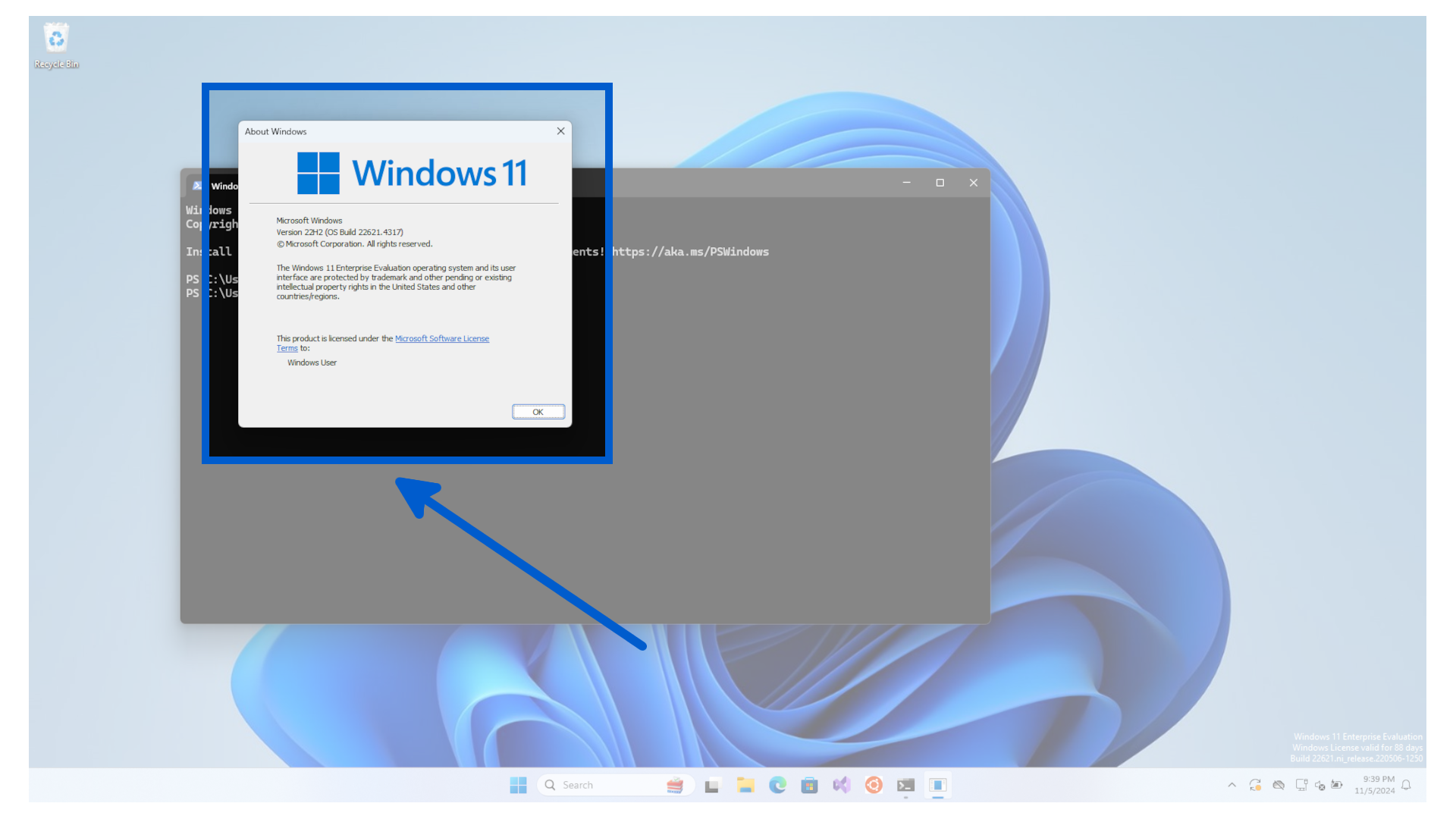Open Microsoft Edge from taskbar
Screen dimensions: 1456x819
[x=777, y=785]
